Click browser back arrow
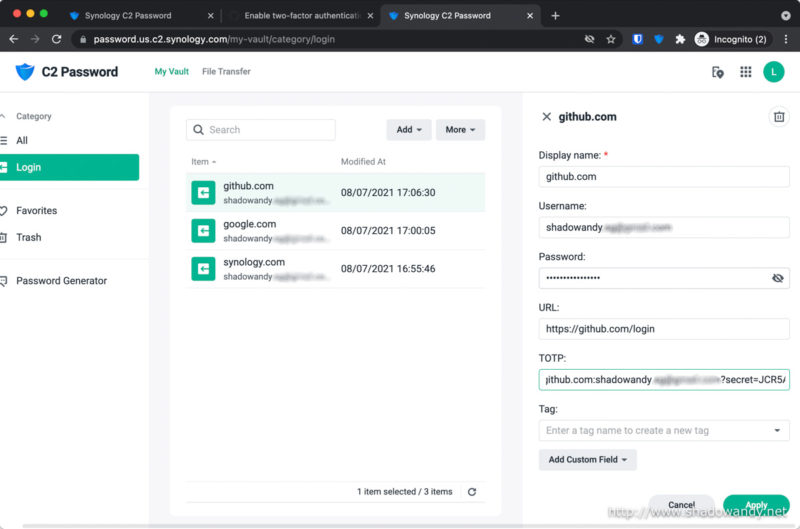 coord(14,39)
